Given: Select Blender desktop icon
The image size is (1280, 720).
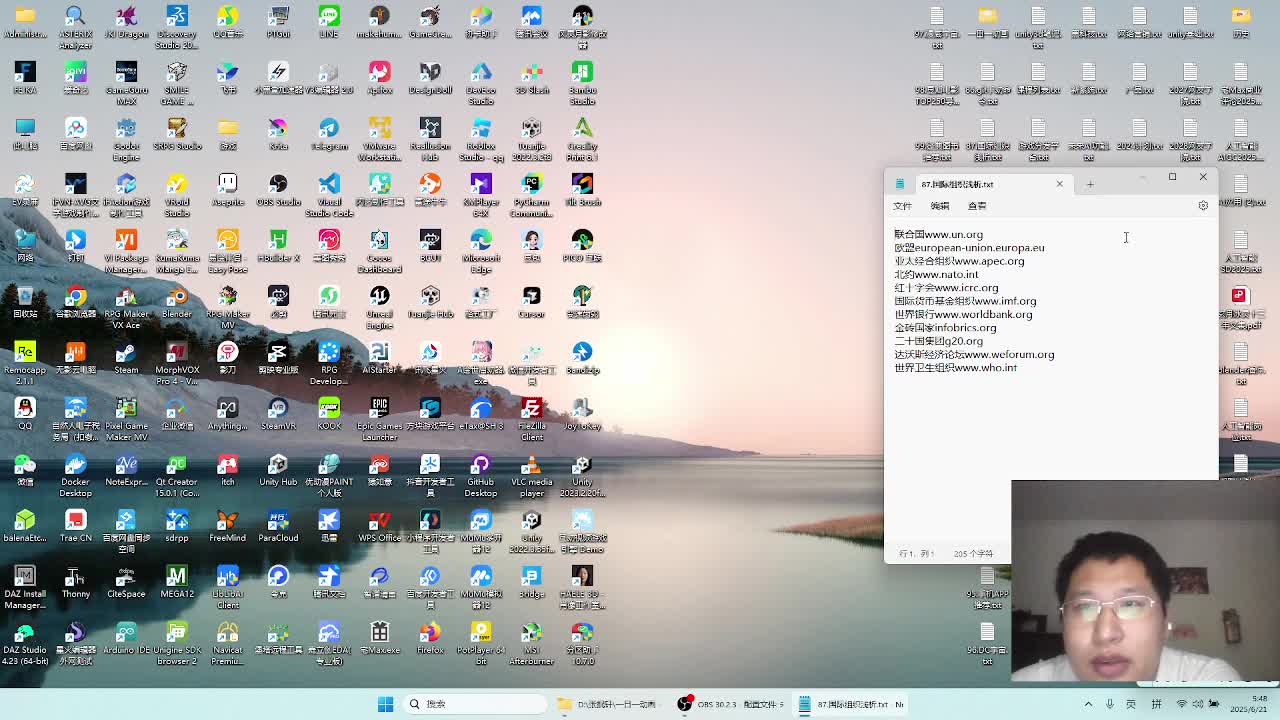Looking at the screenshot, I should (x=177, y=302).
